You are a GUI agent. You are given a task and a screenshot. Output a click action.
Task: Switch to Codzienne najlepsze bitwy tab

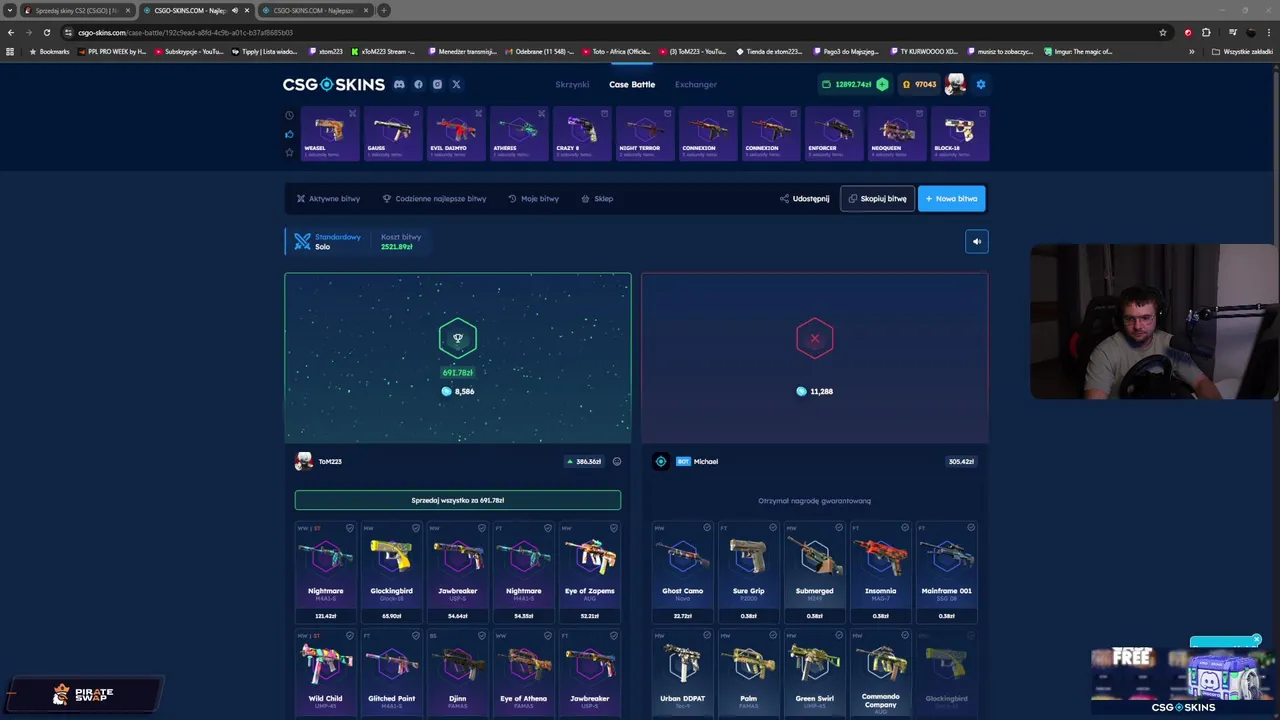434,199
